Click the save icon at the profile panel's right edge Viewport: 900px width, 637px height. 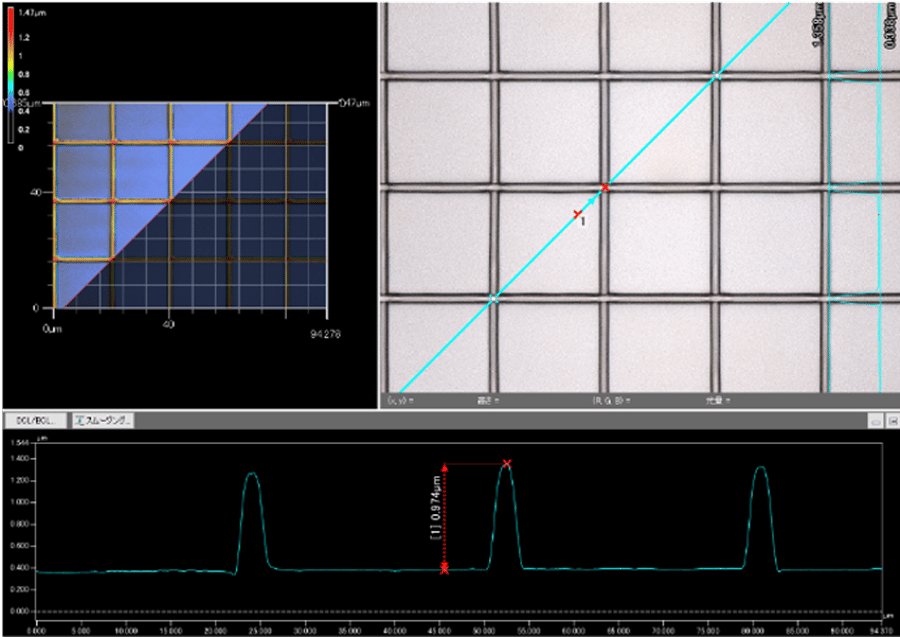(x=893, y=421)
